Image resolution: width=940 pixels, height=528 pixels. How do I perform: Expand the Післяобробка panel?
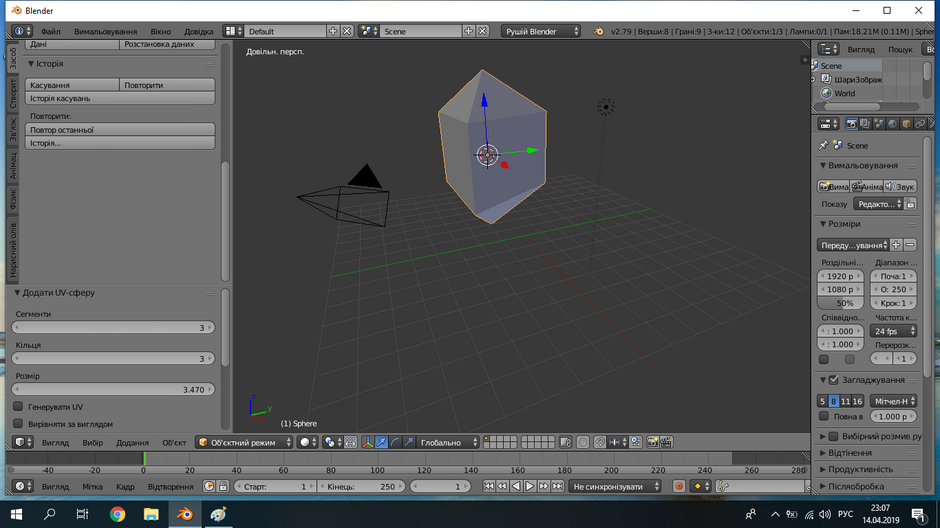pos(823,487)
